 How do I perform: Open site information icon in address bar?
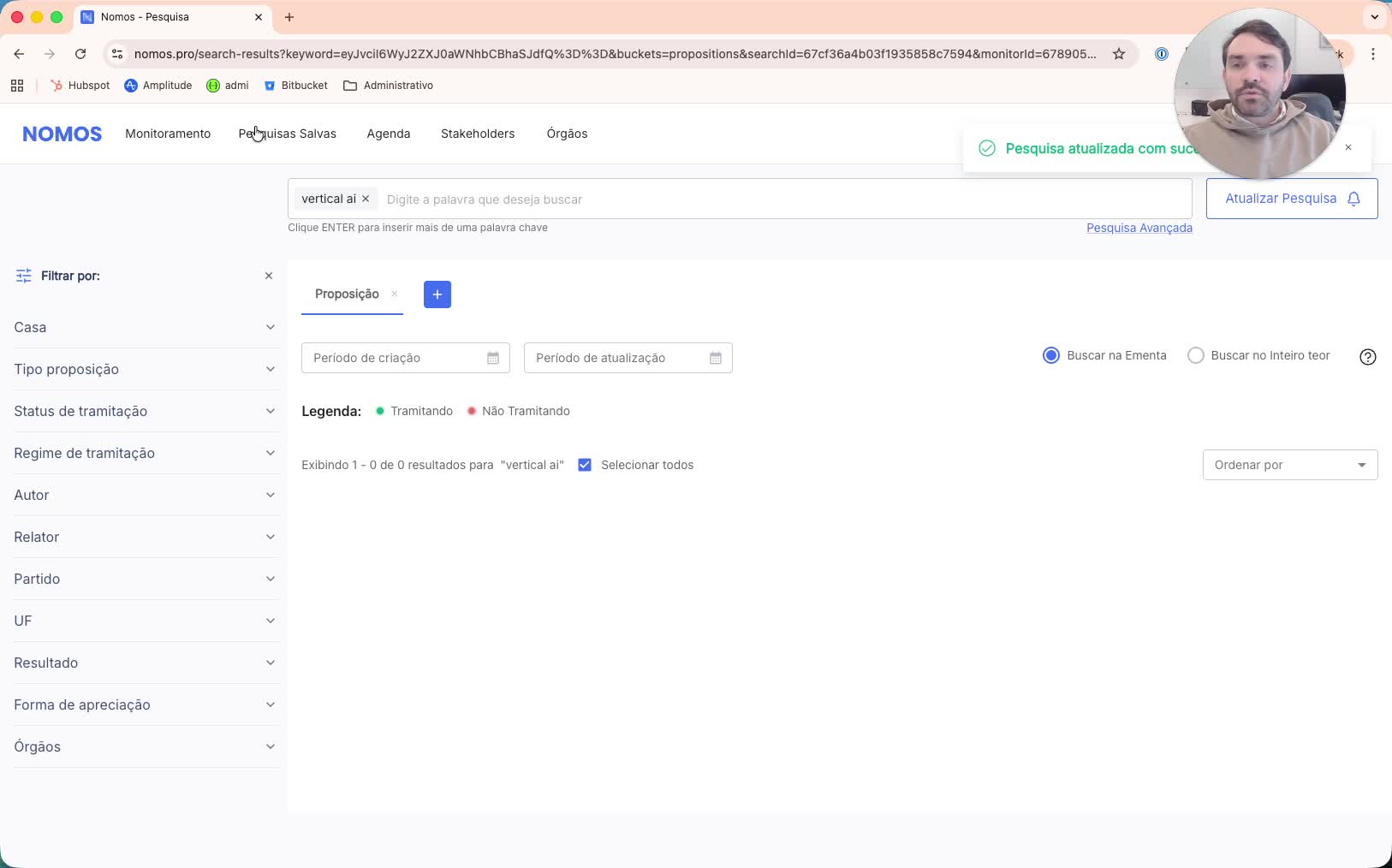pyautogui.click(x=117, y=54)
